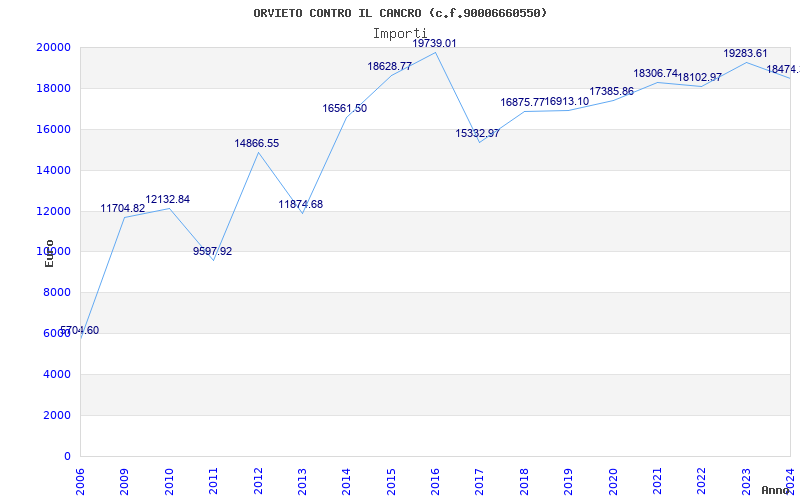Select the data label 18628.77
Viewport: 800px width, 500px height.
click(389, 66)
